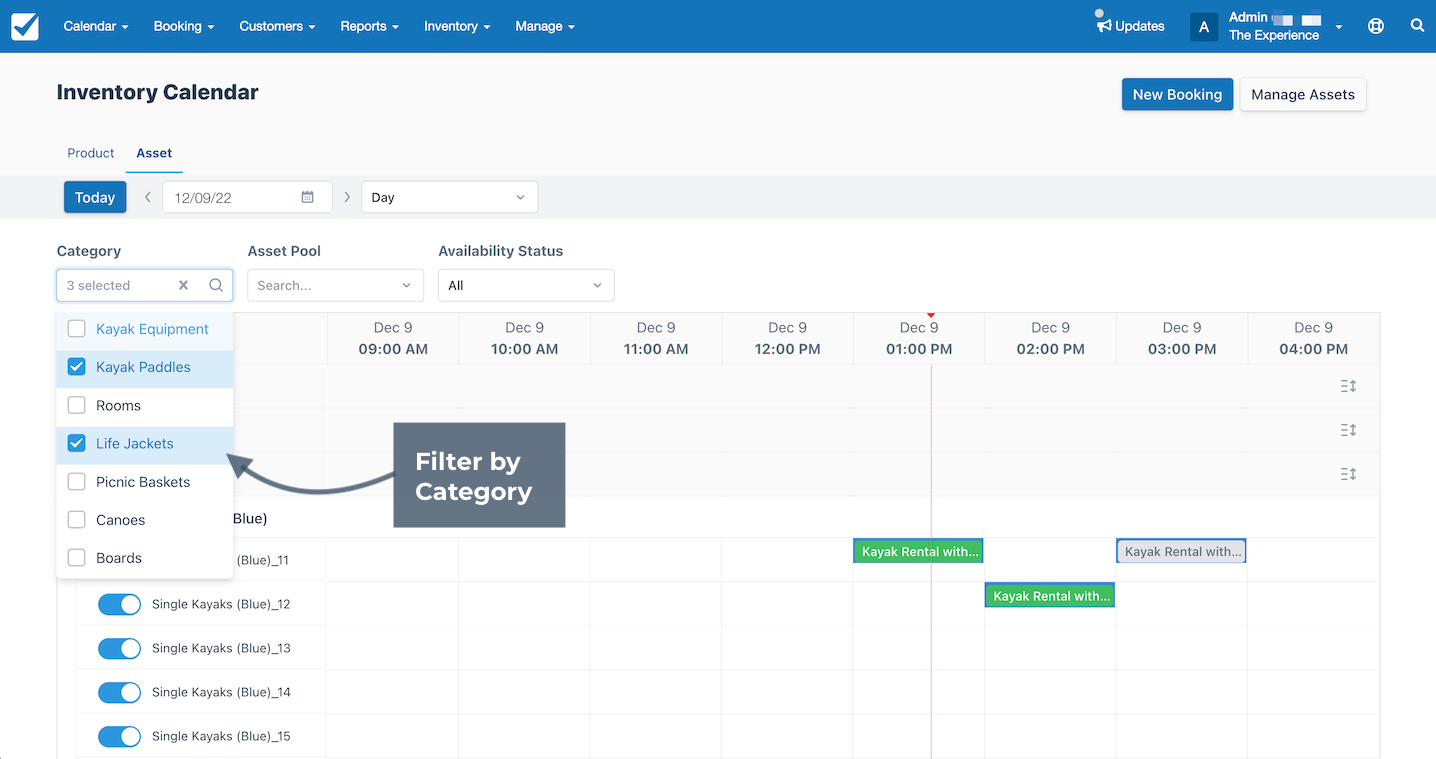Open the Category 3 selected field
This screenshot has height=759, width=1436.
(145, 285)
